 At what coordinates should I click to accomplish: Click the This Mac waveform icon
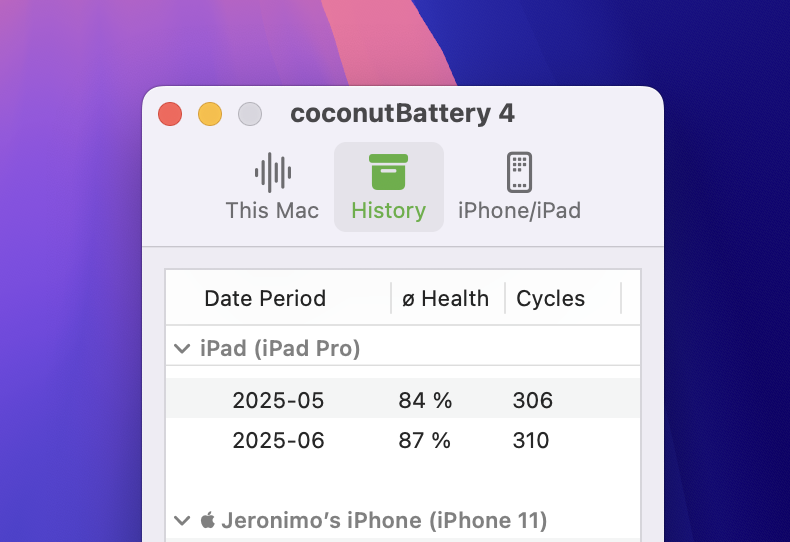pos(272,172)
